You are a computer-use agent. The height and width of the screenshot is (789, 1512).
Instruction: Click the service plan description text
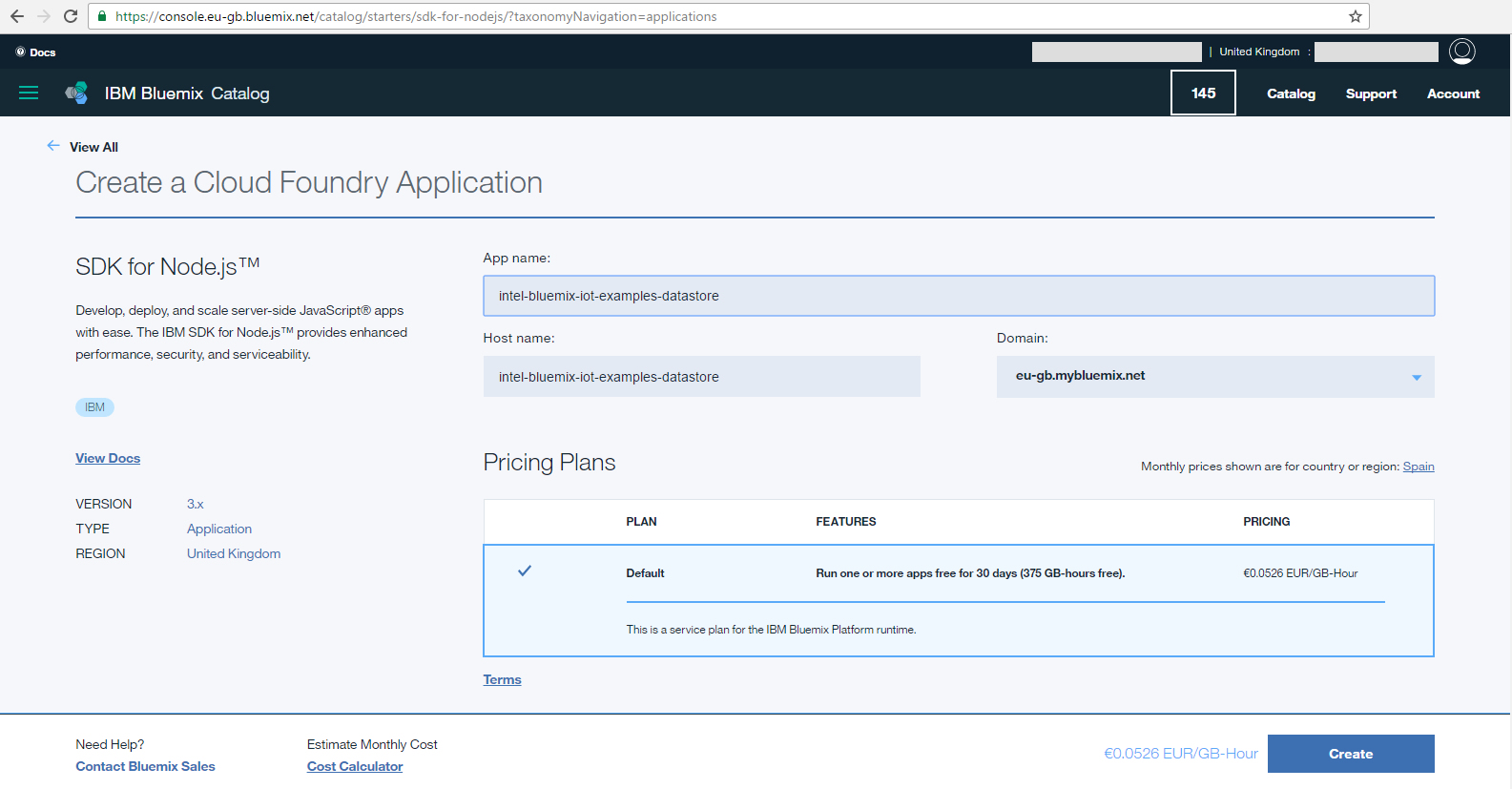point(771,630)
